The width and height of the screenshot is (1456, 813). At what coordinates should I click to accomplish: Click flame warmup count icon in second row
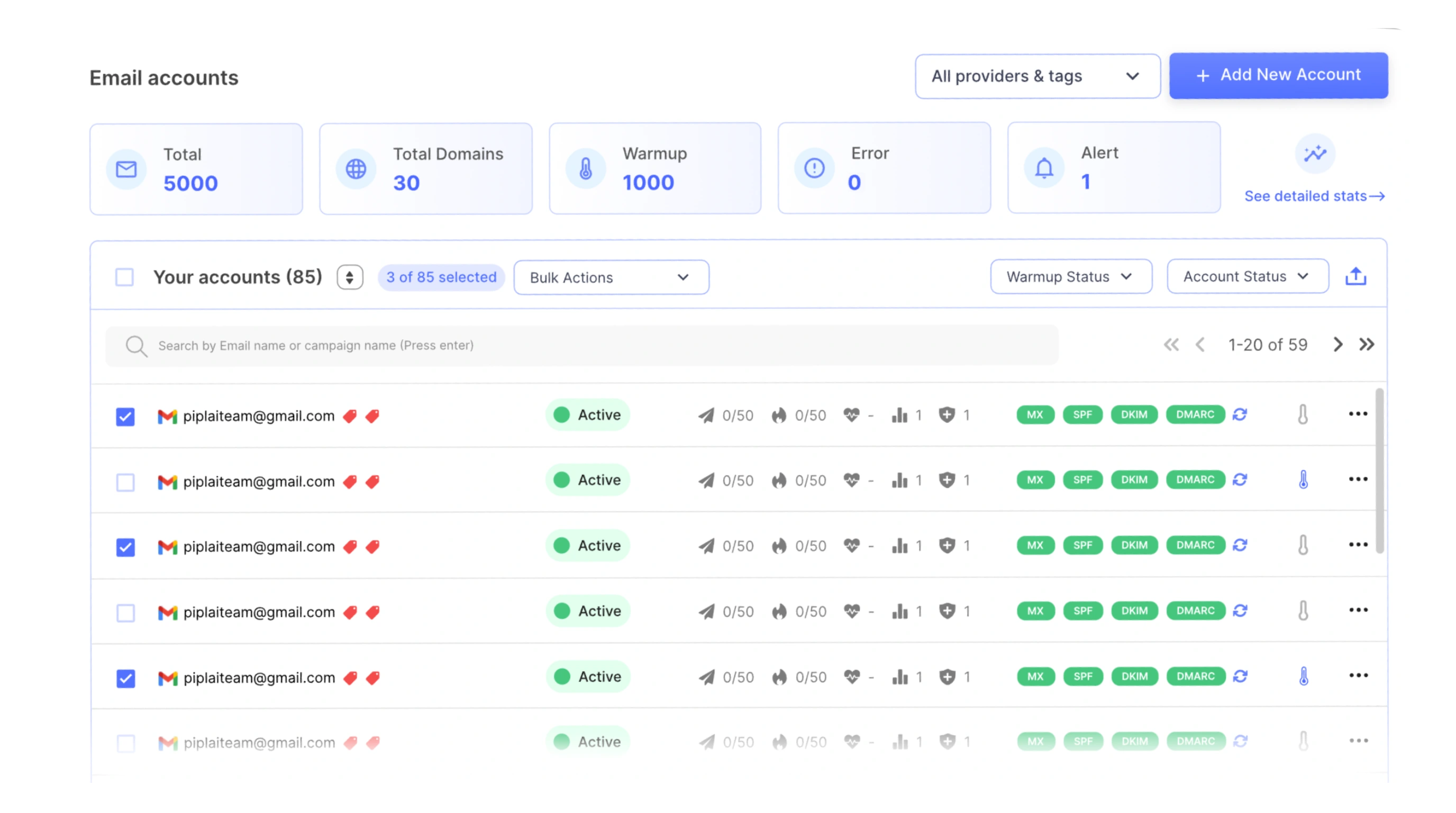[x=779, y=481]
